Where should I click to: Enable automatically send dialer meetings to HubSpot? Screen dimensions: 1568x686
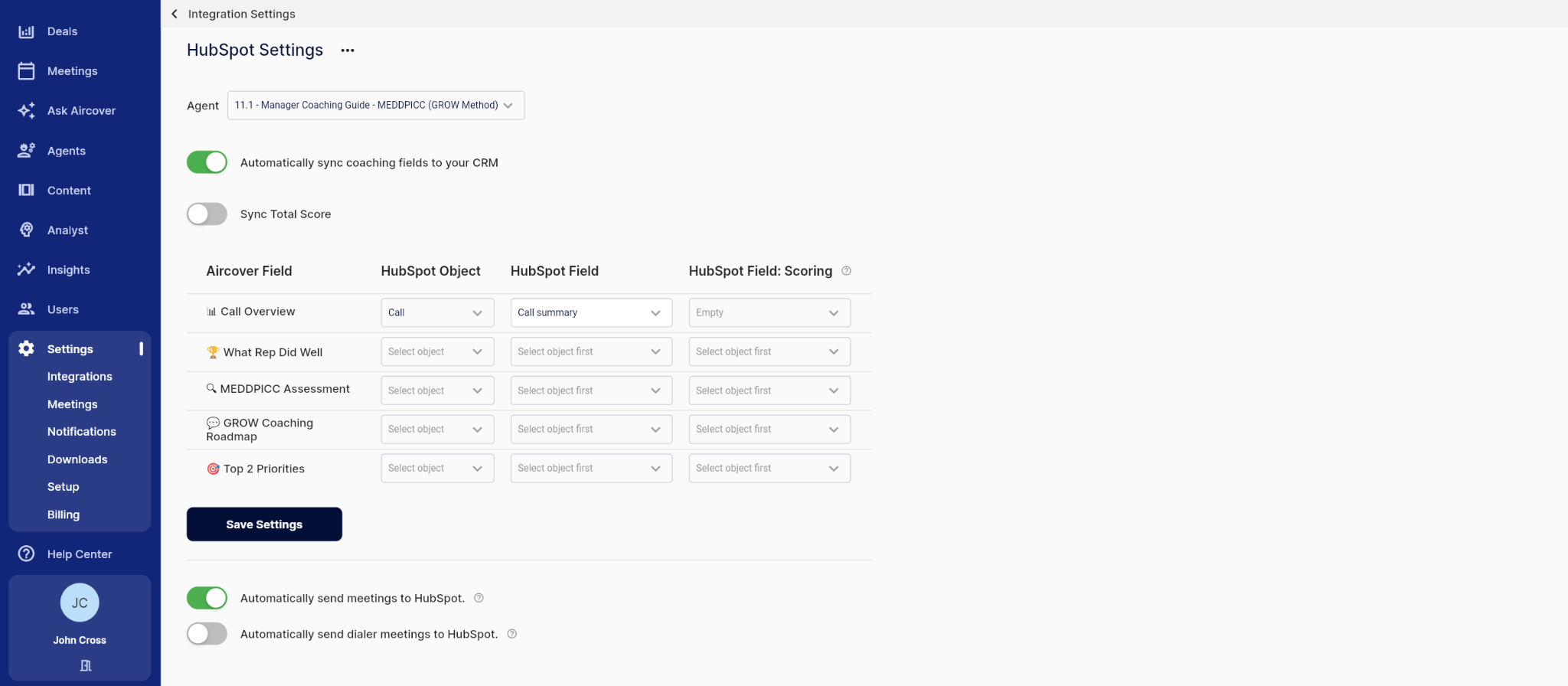click(x=207, y=634)
